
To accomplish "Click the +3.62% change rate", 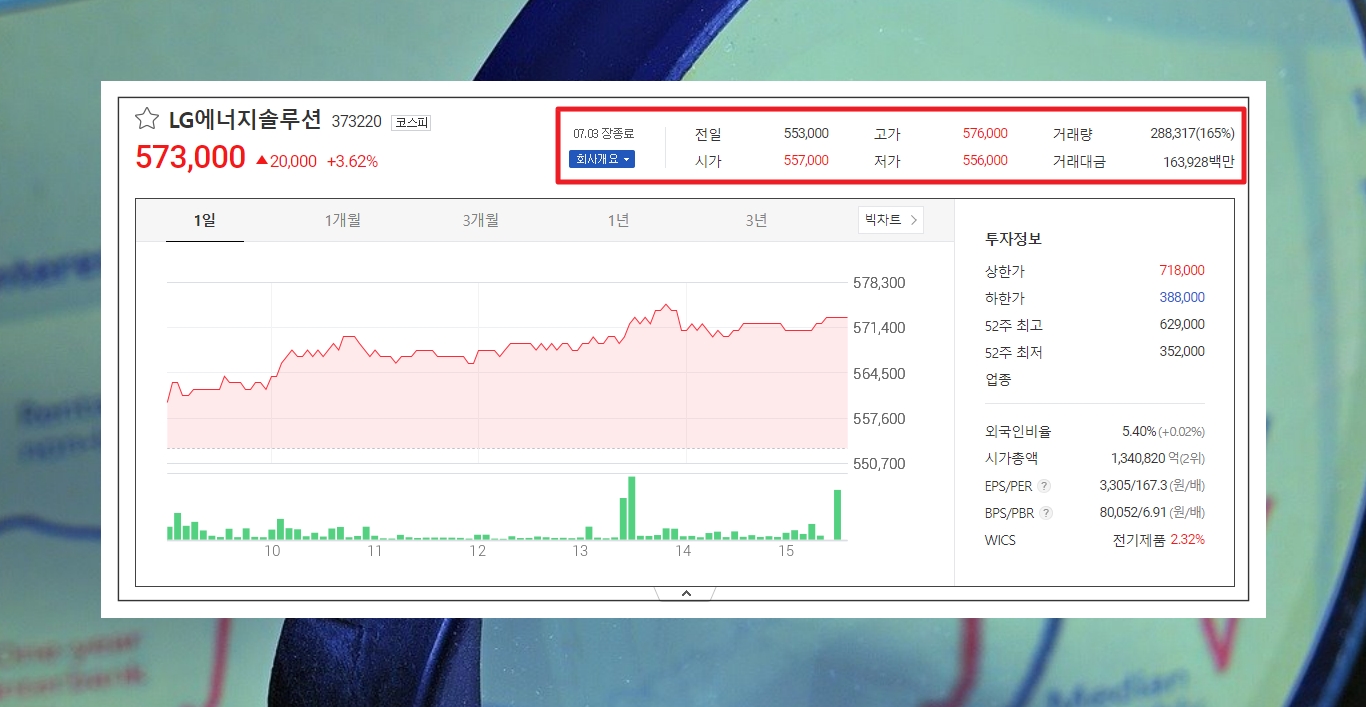I will pos(352,161).
